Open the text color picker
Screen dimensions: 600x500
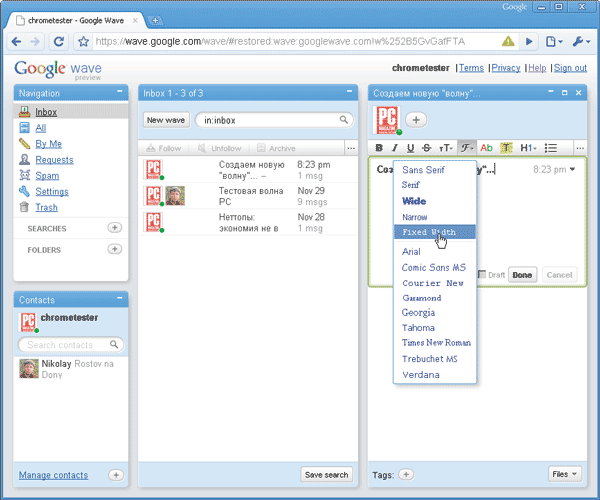486,148
